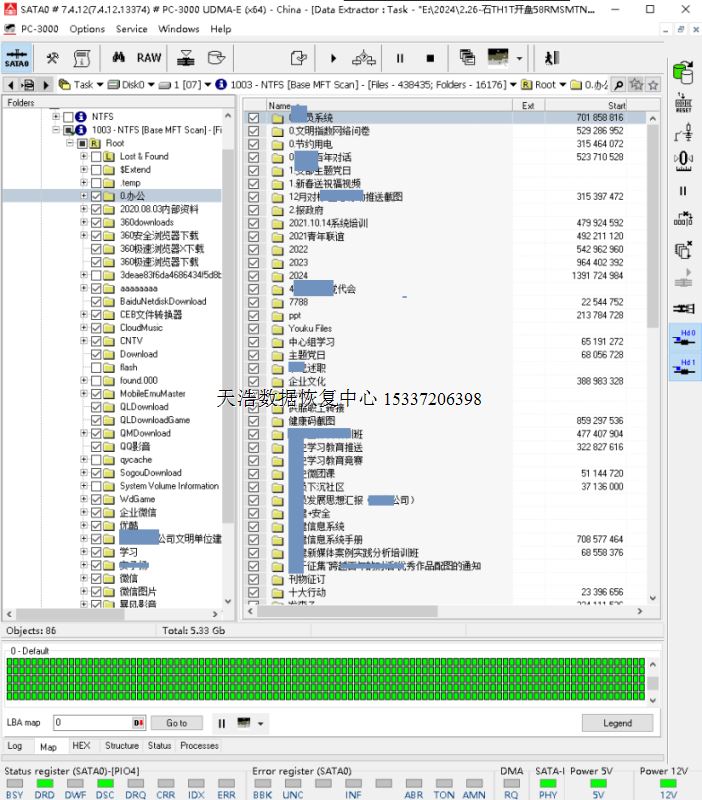Click the binoculars search icon
Viewport: 702px width, 800px height.
(x=118, y=58)
